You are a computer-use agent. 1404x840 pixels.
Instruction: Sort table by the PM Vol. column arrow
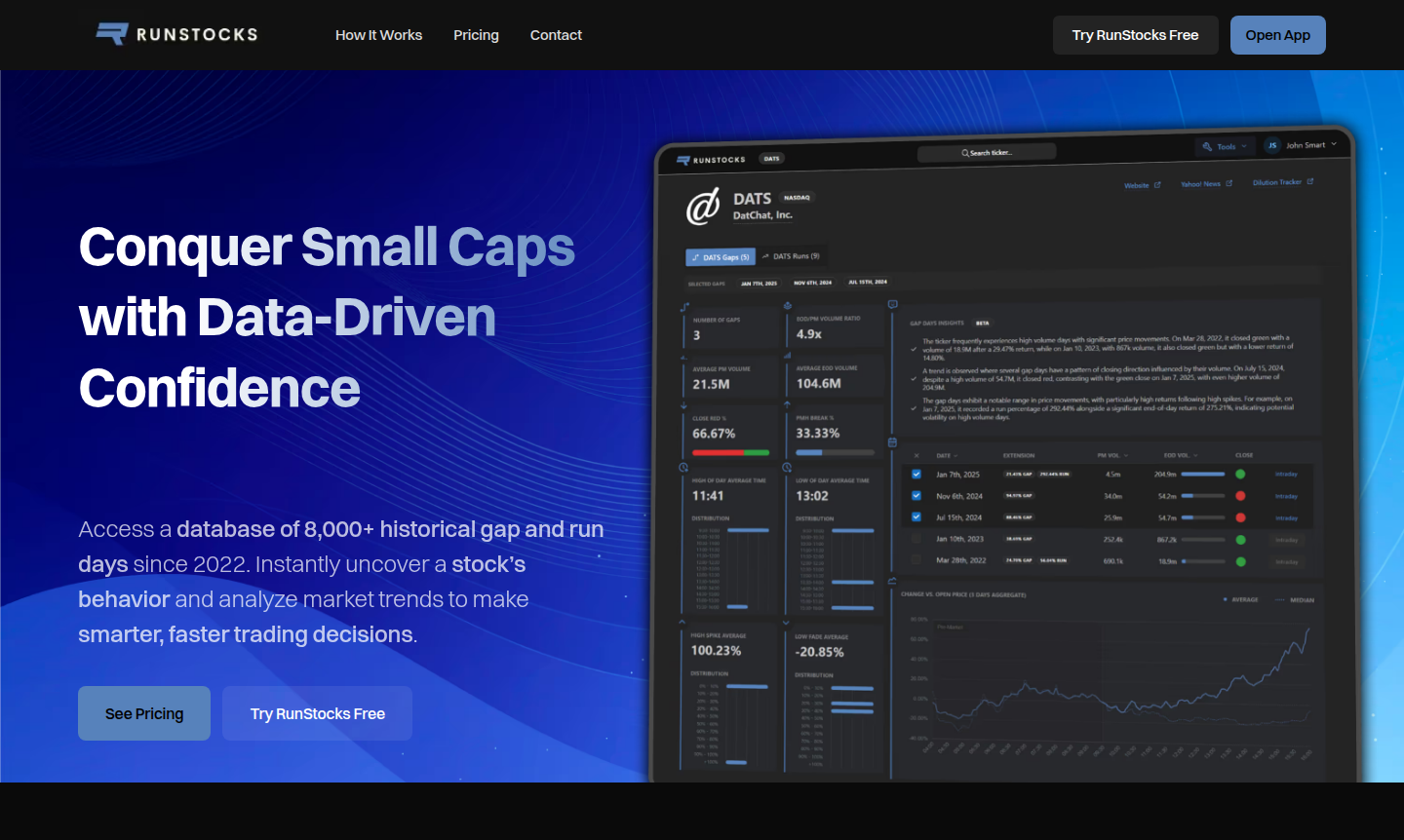[1126, 455]
